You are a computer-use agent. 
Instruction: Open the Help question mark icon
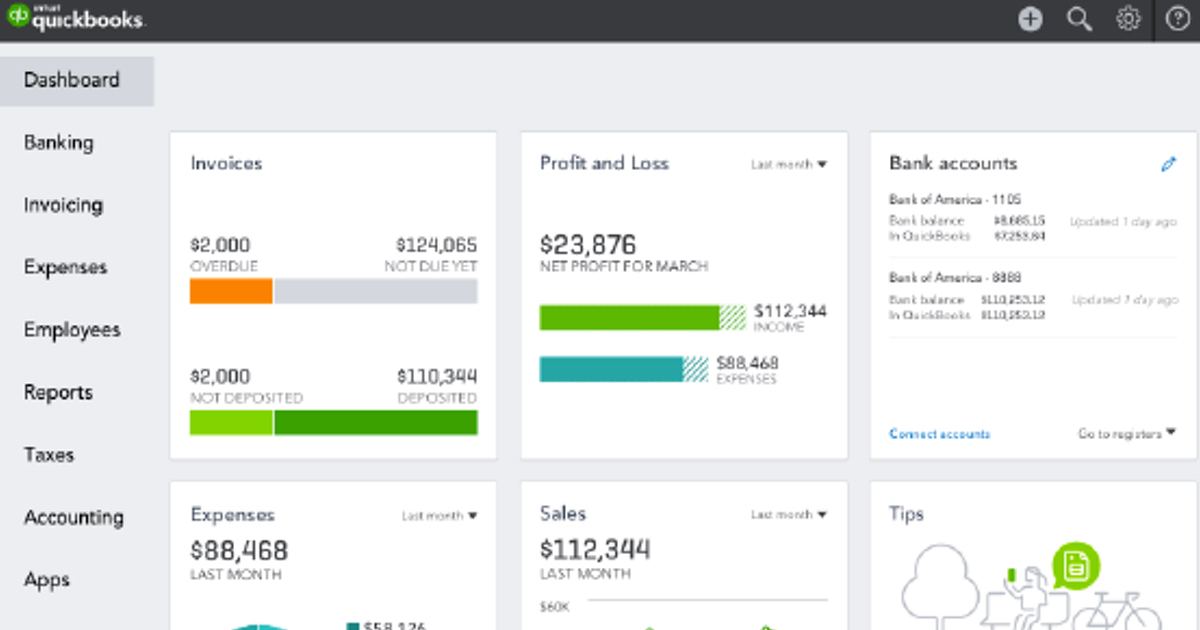pyautogui.click(x=1178, y=19)
